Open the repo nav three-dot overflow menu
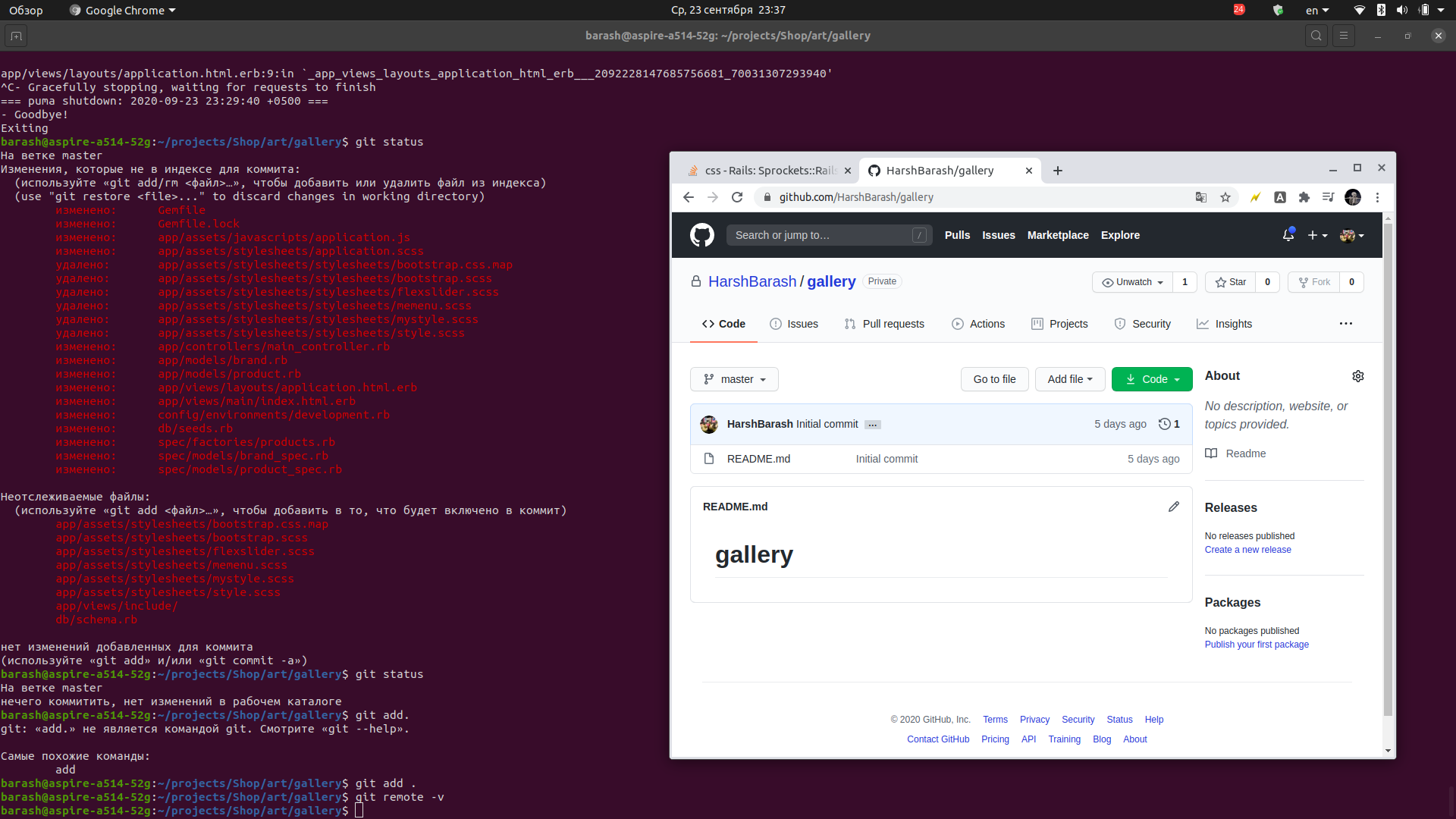Viewport: 1456px width, 819px height. (1345, 324)
